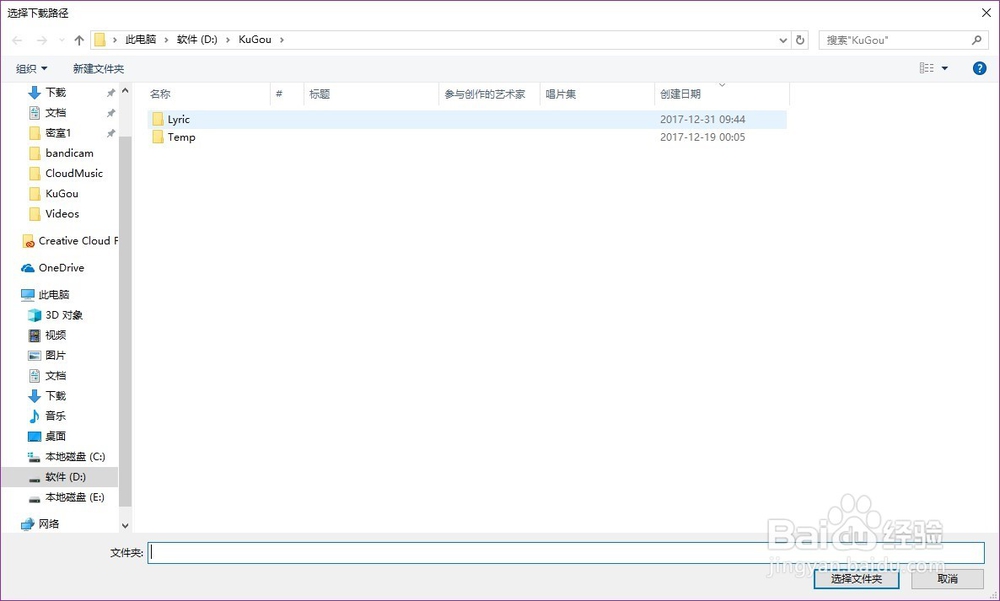Select 本地磁盘 (C:) drive

(x=75, y=457)
